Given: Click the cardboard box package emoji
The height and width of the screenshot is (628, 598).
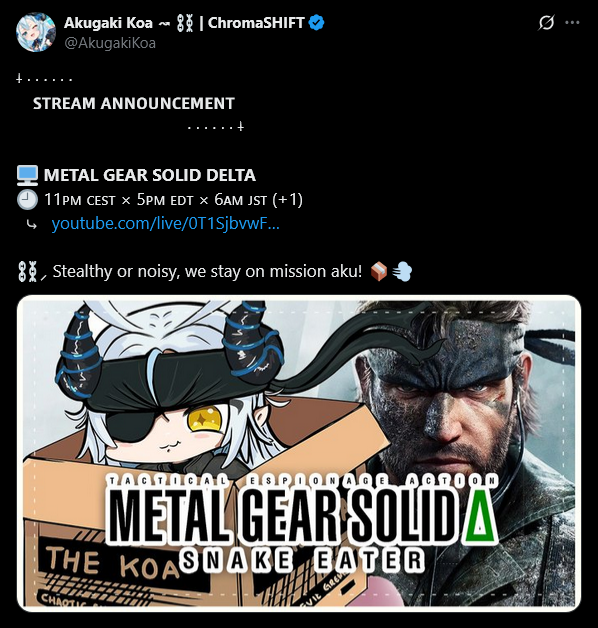Looking at the screenshot, I should coord(379,271).
